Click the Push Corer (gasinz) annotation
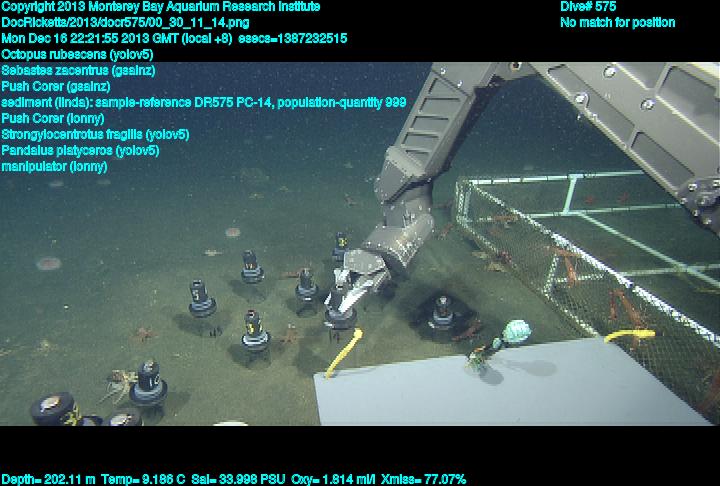The image size is (720, 486). [x=59, y=87]
